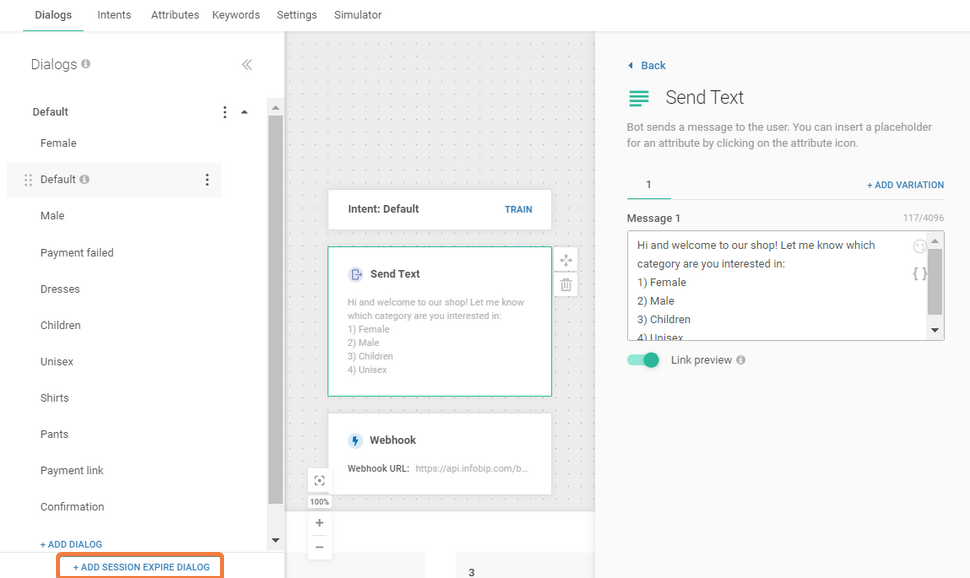The width and height of the screenshot is (970, 578).
Task: Zoom in the canvas with plus button
Action: point(319,523)
